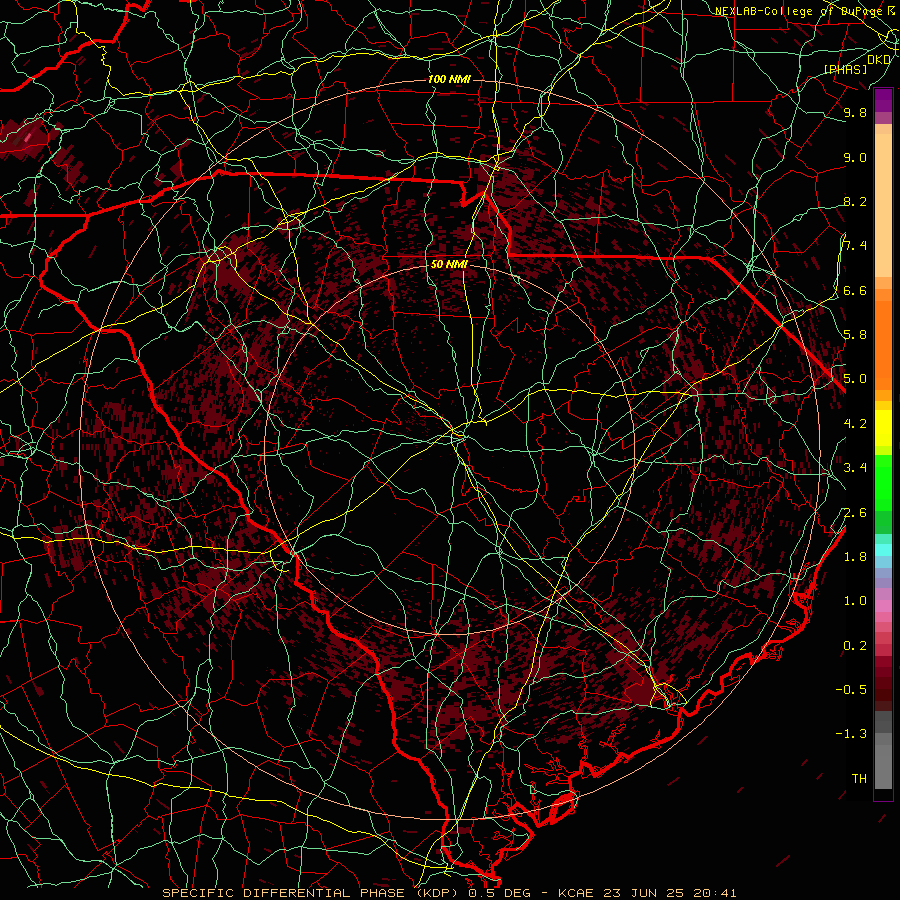
Task: Click the DKD legend title
Action: click(879, 60)
